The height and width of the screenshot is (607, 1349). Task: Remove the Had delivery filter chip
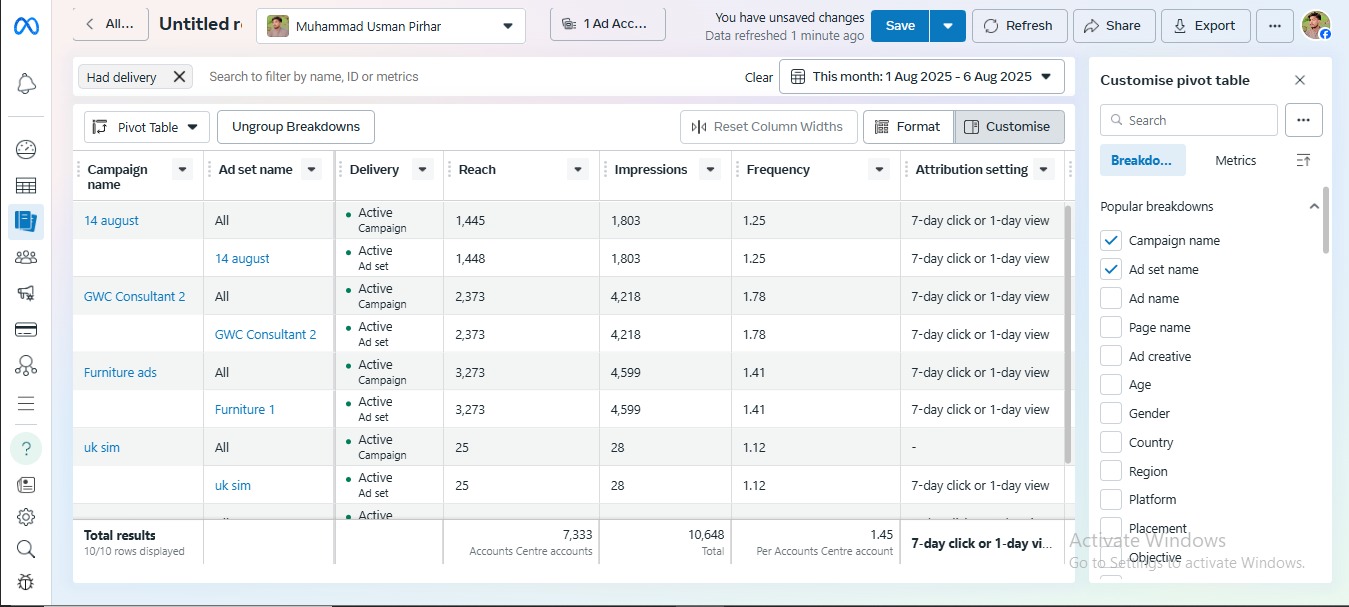179,77
